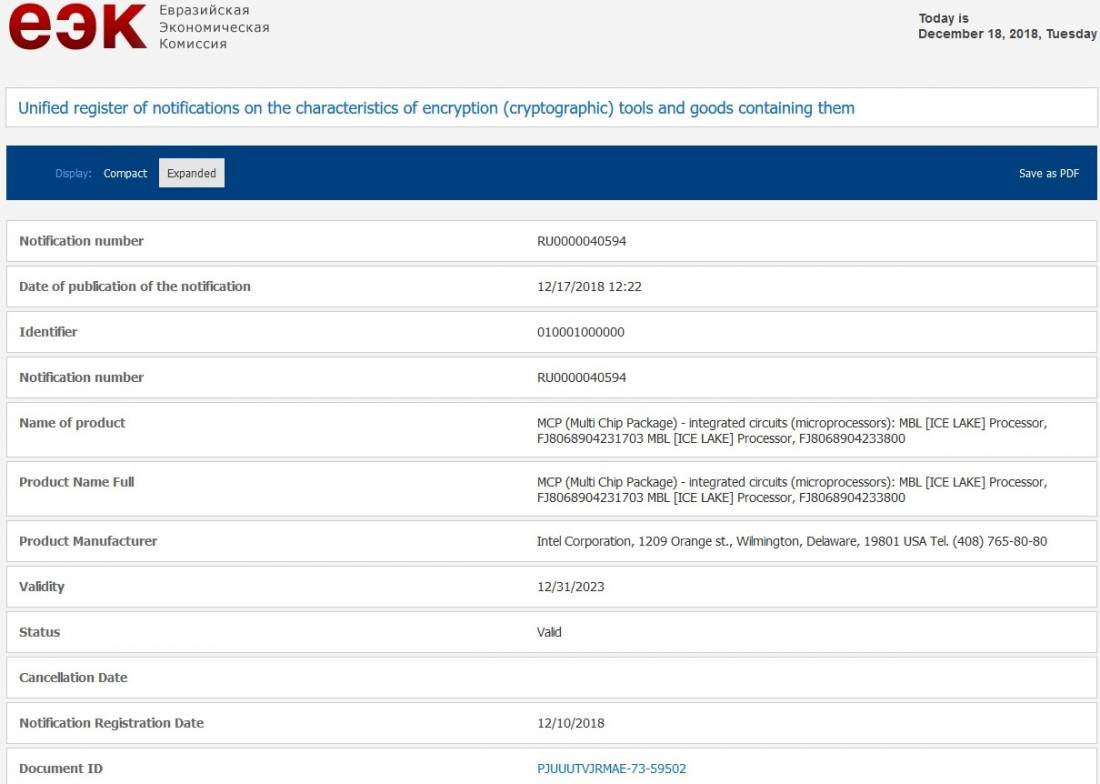The image size is (1100, 784).
Task: Click the Valid status value
Action: 549,633
